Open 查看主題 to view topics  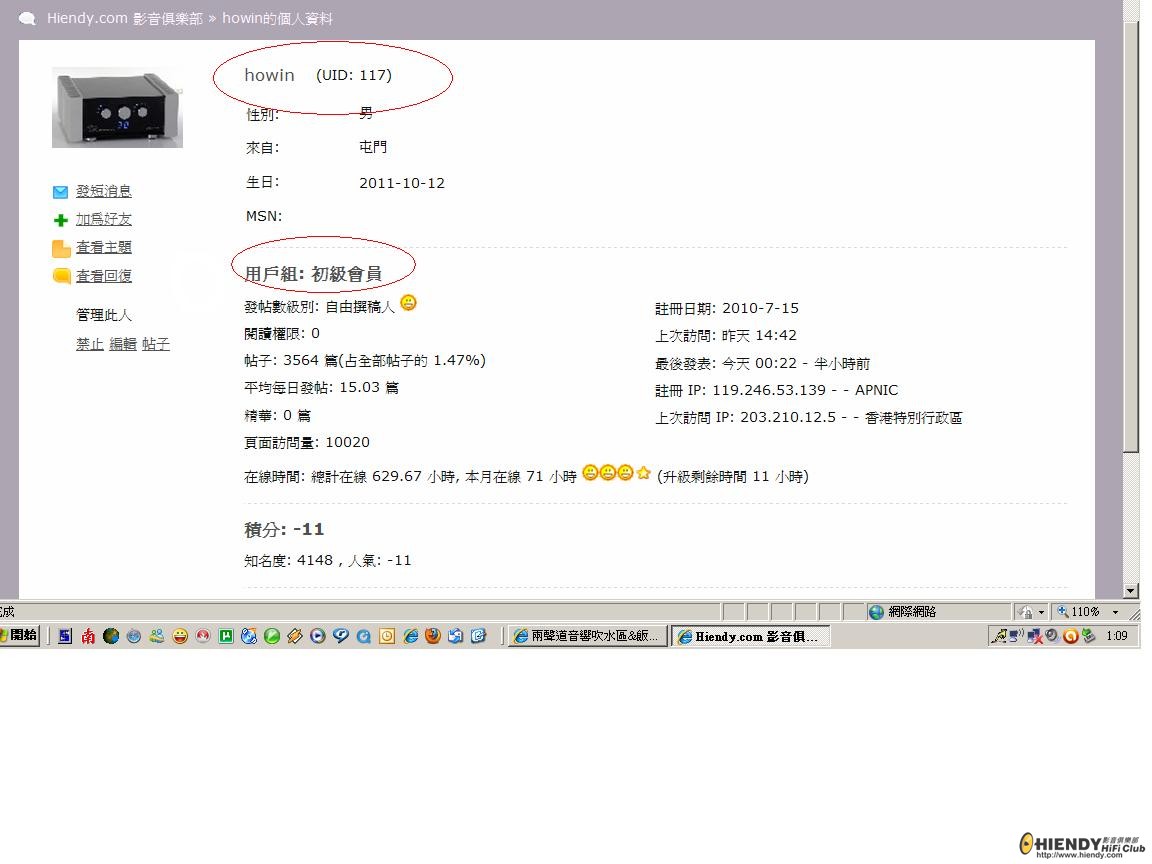(104, 248)
